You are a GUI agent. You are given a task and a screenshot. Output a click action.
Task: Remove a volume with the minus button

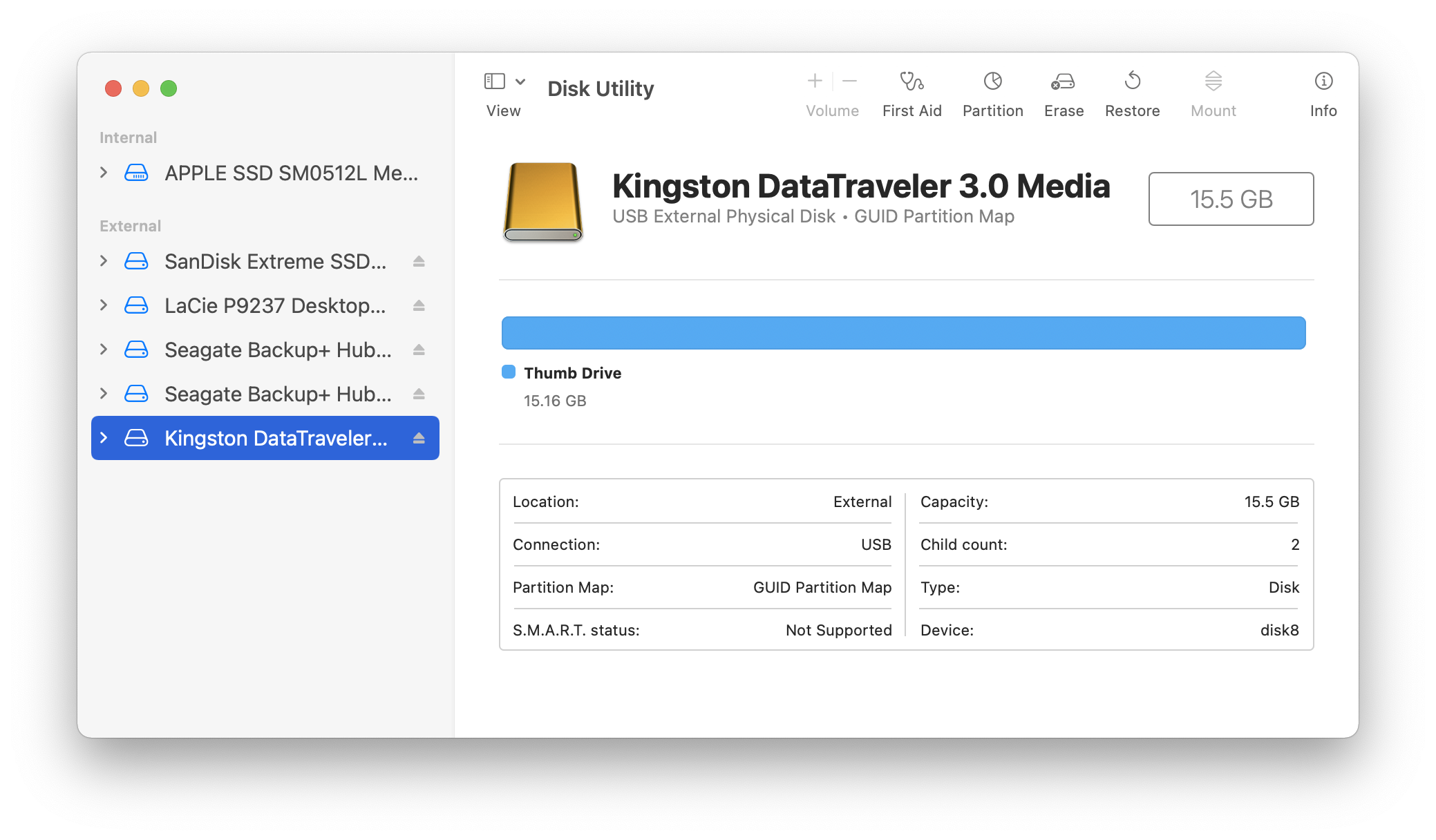(x=850, y=81)
